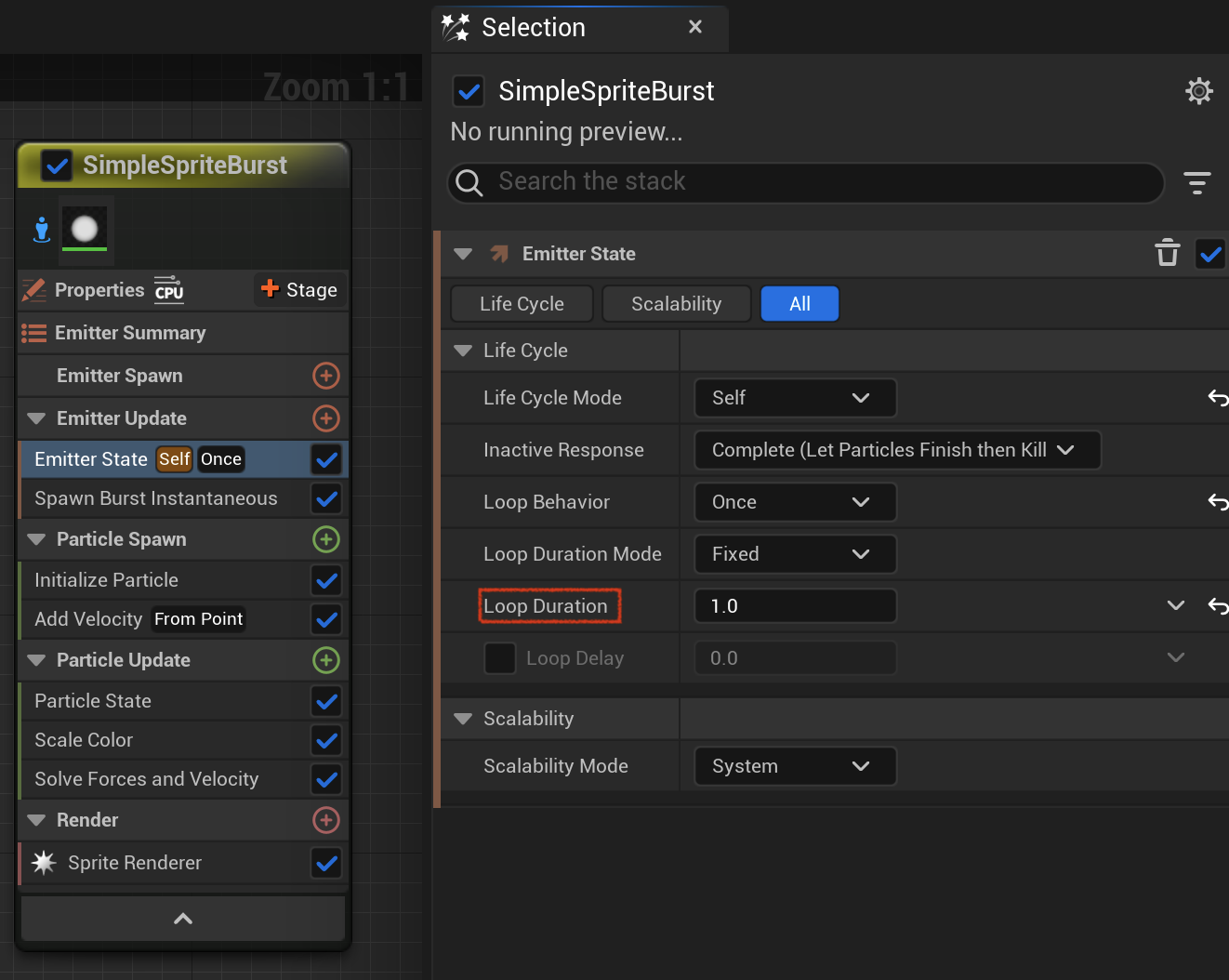Open stack filter options icon
Screen dimensions: 1229x980
1197,182
